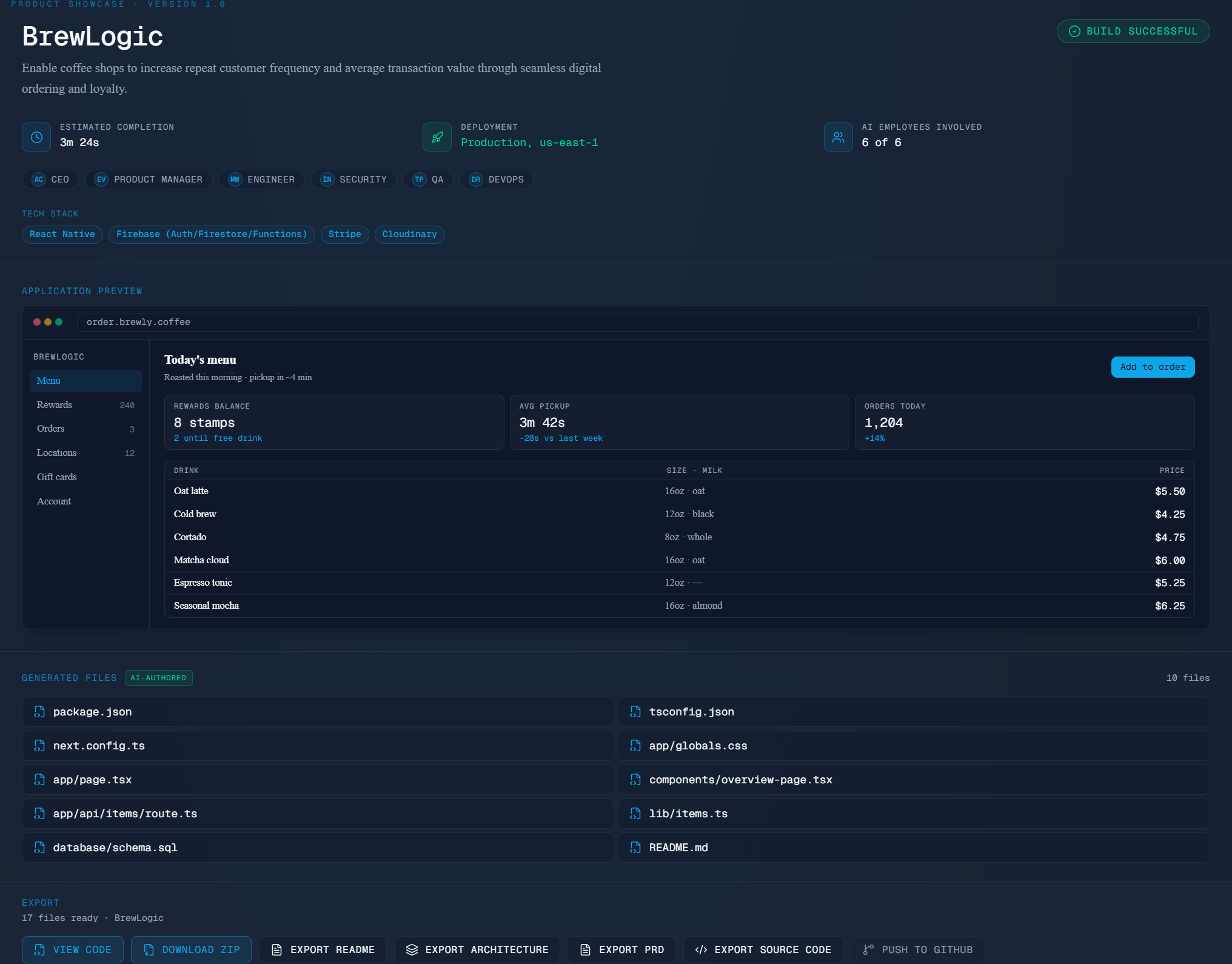Click the file icon next to package.json
This screenshot has height=964, width=1232.
tap(39, 712)
